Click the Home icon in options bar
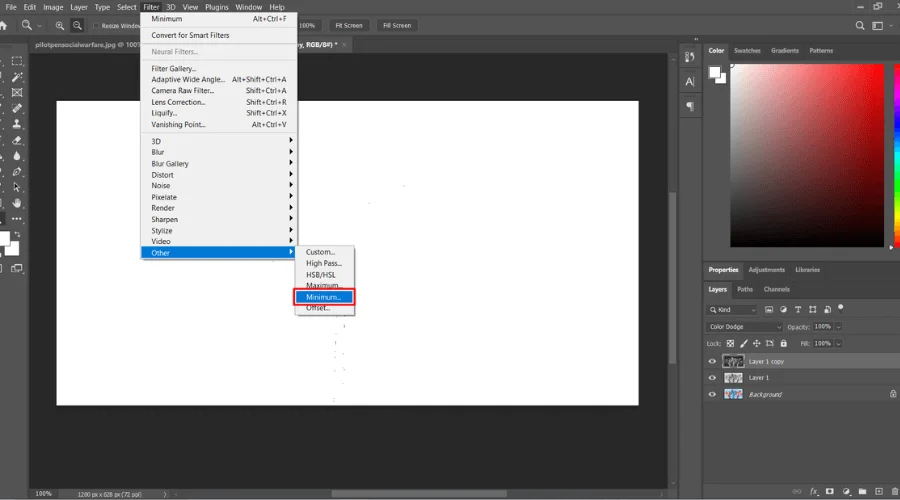Image resolution: width=900 pixels, height=500 pixels. 3,25
